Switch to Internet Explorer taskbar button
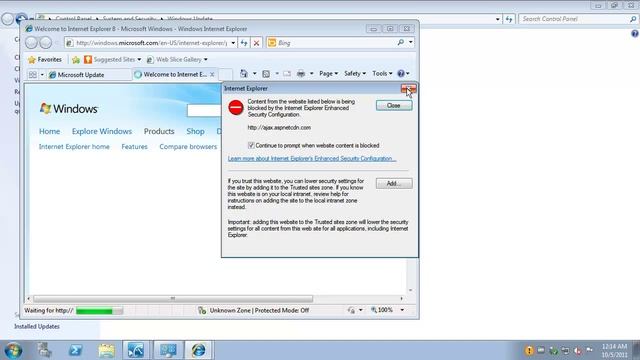 click(198, 350)
